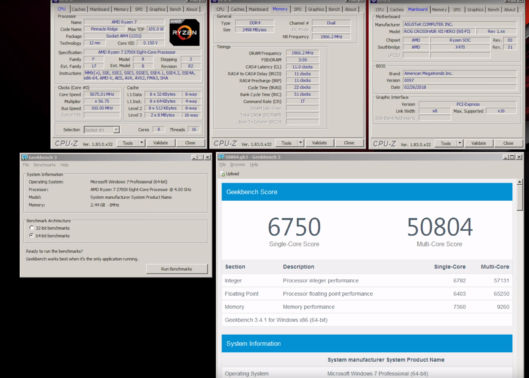Click Multi-Core Score 50804

point(440,227)
